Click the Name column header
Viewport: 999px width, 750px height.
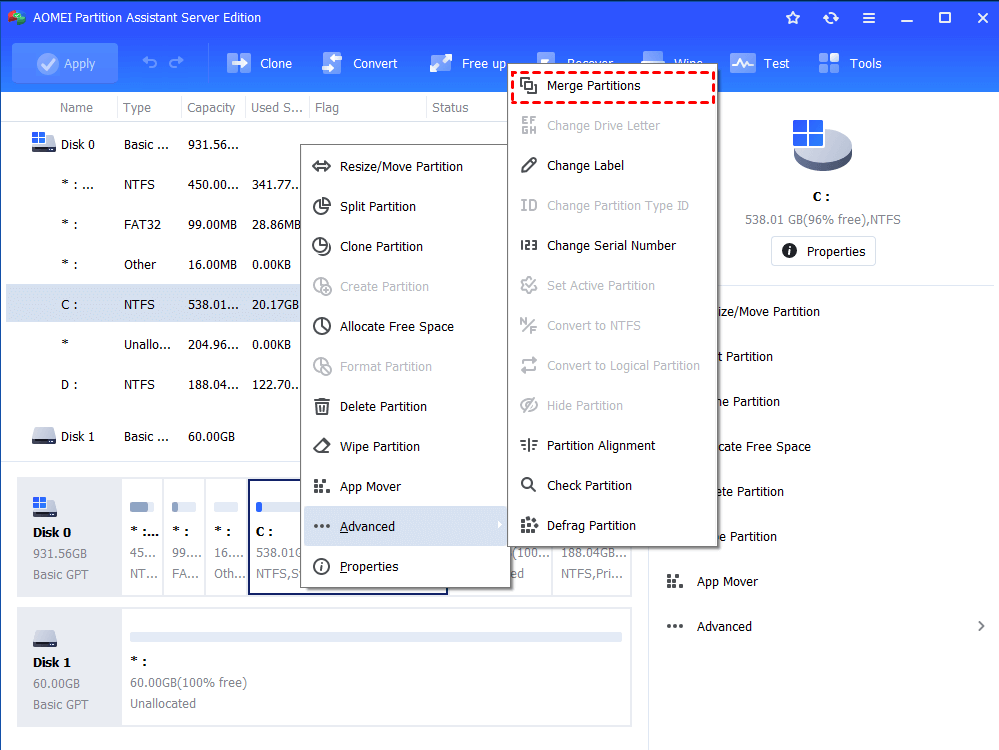point(76,108)
